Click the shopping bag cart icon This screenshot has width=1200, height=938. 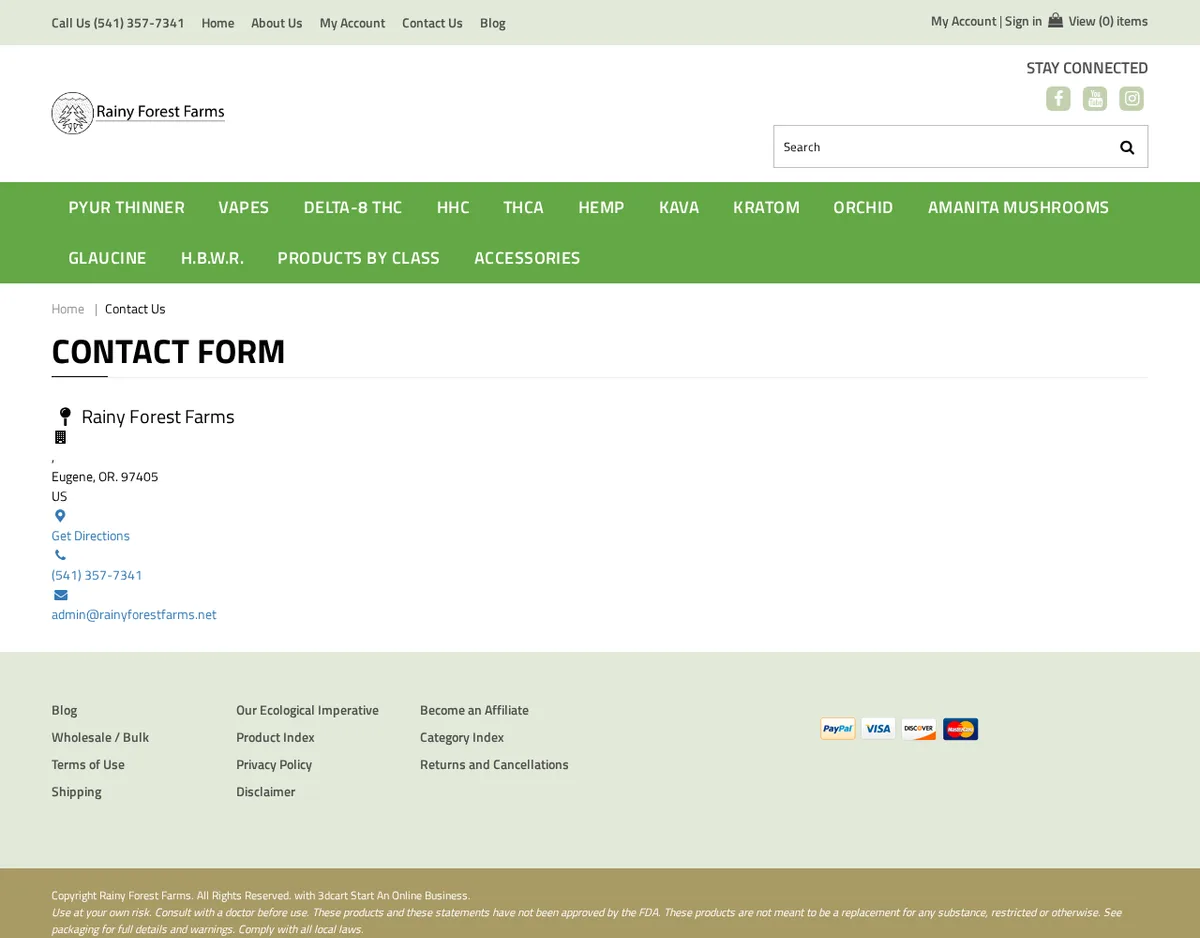(1055, 20)
